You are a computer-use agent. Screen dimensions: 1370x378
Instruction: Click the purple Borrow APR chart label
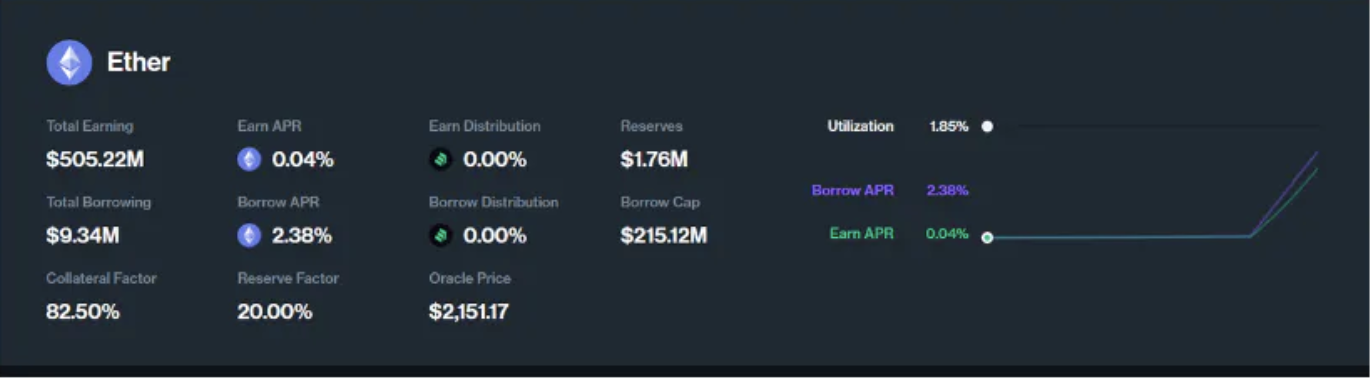(853, 190)
